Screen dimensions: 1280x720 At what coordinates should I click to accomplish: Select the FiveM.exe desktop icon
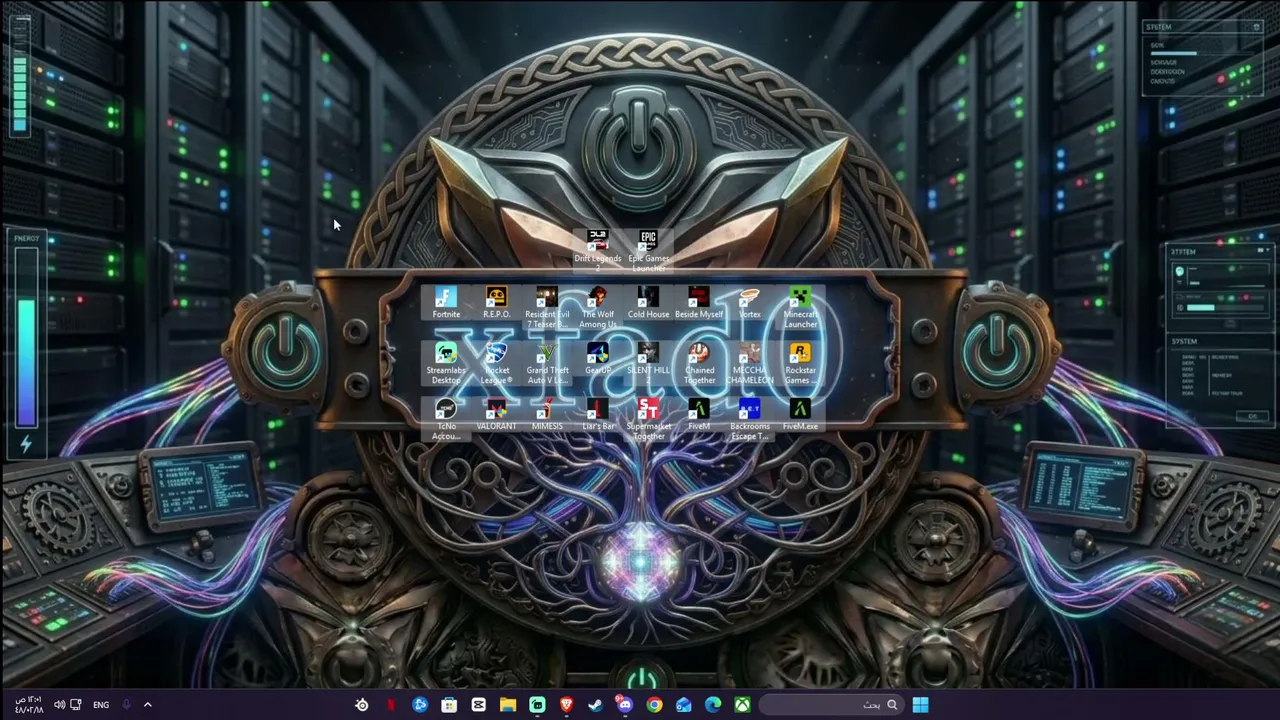click(800, 415)
